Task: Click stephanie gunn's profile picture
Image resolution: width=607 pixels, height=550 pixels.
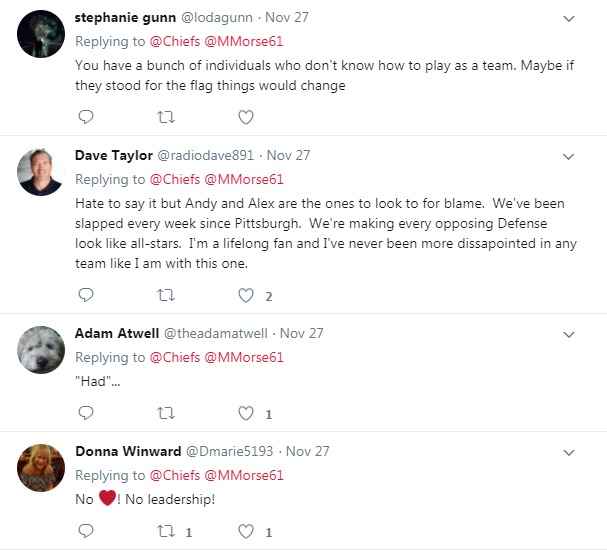Action: (x=42, y=37)
